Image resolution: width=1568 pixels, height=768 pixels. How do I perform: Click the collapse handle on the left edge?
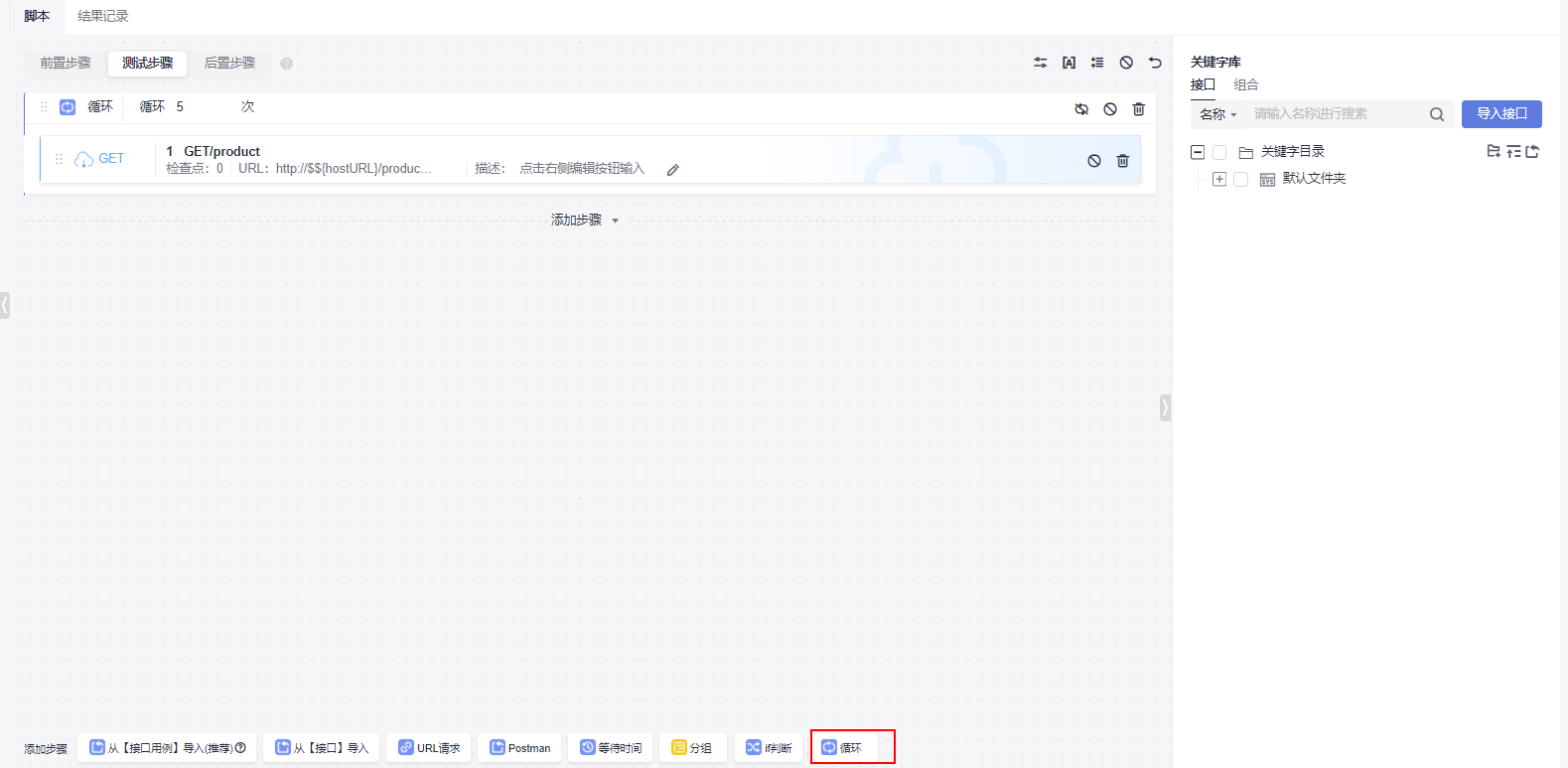(x=5, y=305)
